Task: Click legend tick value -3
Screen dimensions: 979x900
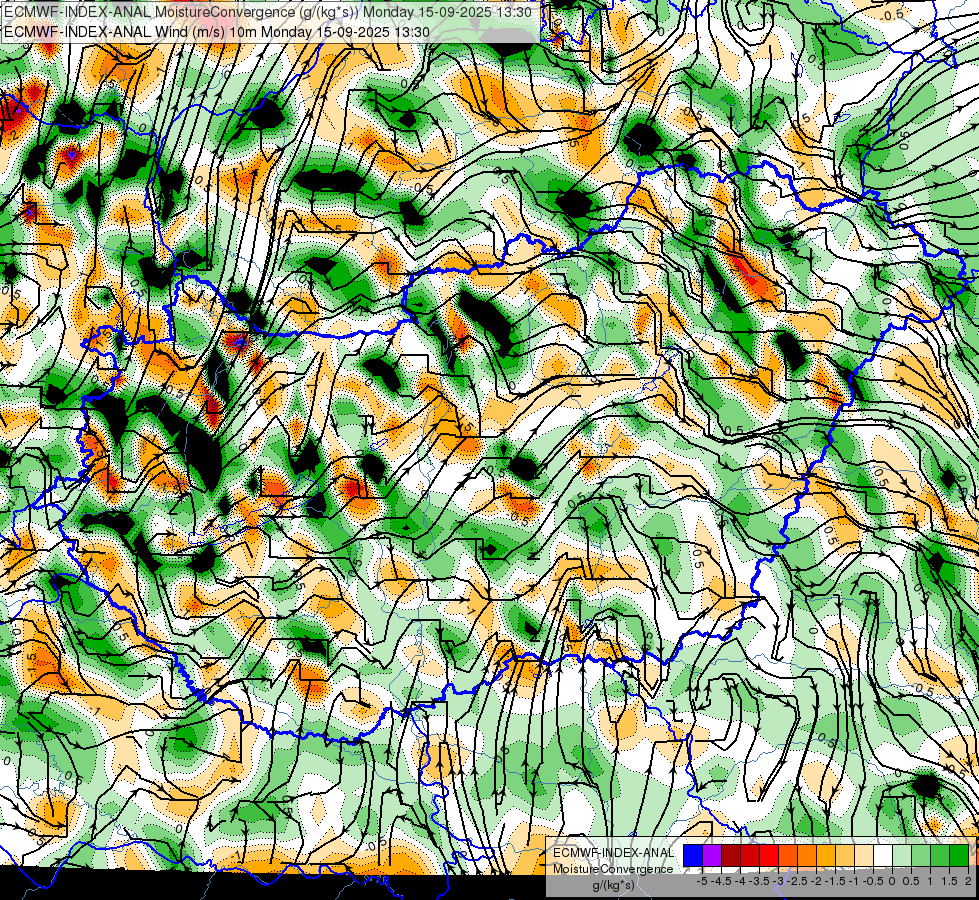Action: [778, 881]
